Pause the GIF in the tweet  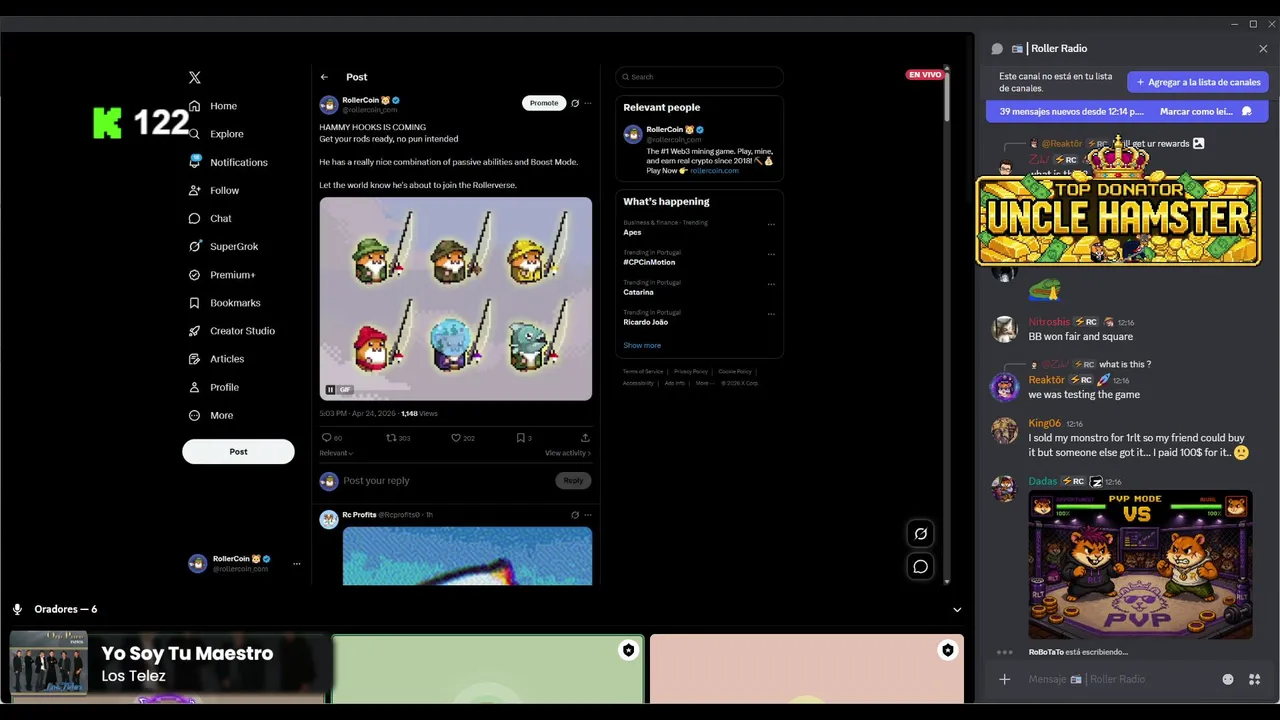[330, 390]
